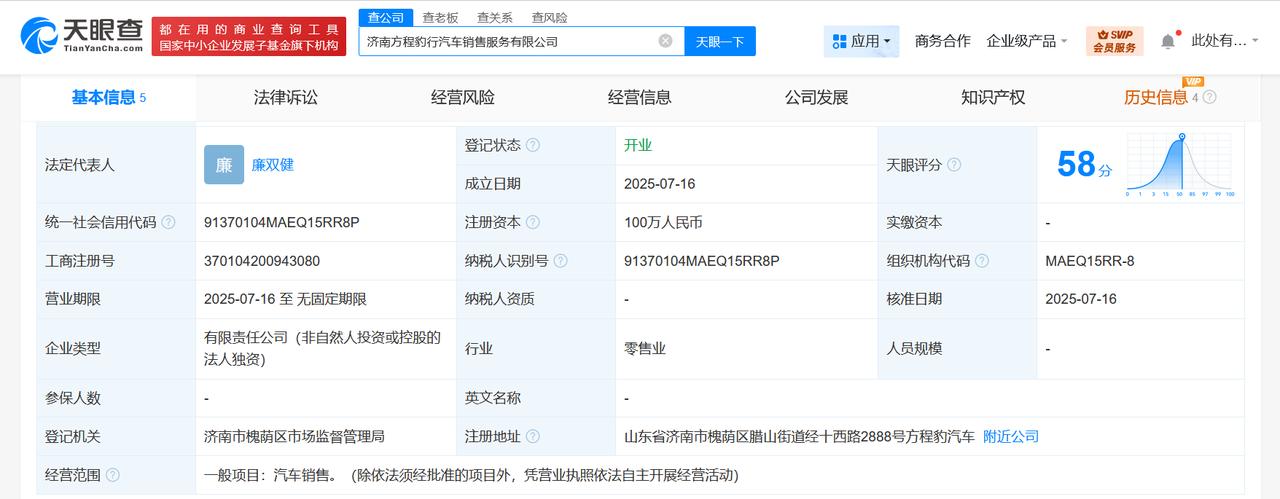The height and width of the screenshot is (499, 1280).
Task: Open the help icon beside 历史信息 tab
Action: 1210,97
